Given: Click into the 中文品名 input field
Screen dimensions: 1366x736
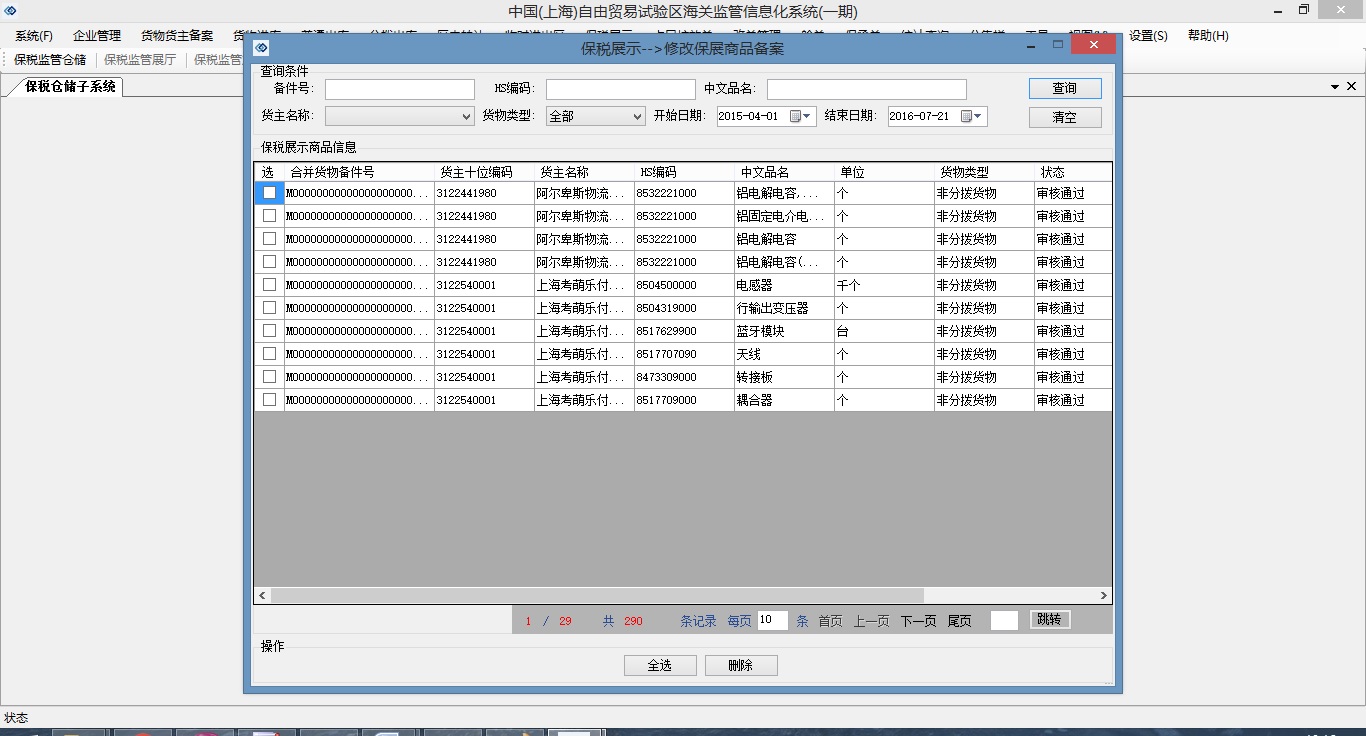Looking at the screenshot, I should pyautogui.click(x=866, y=90).
